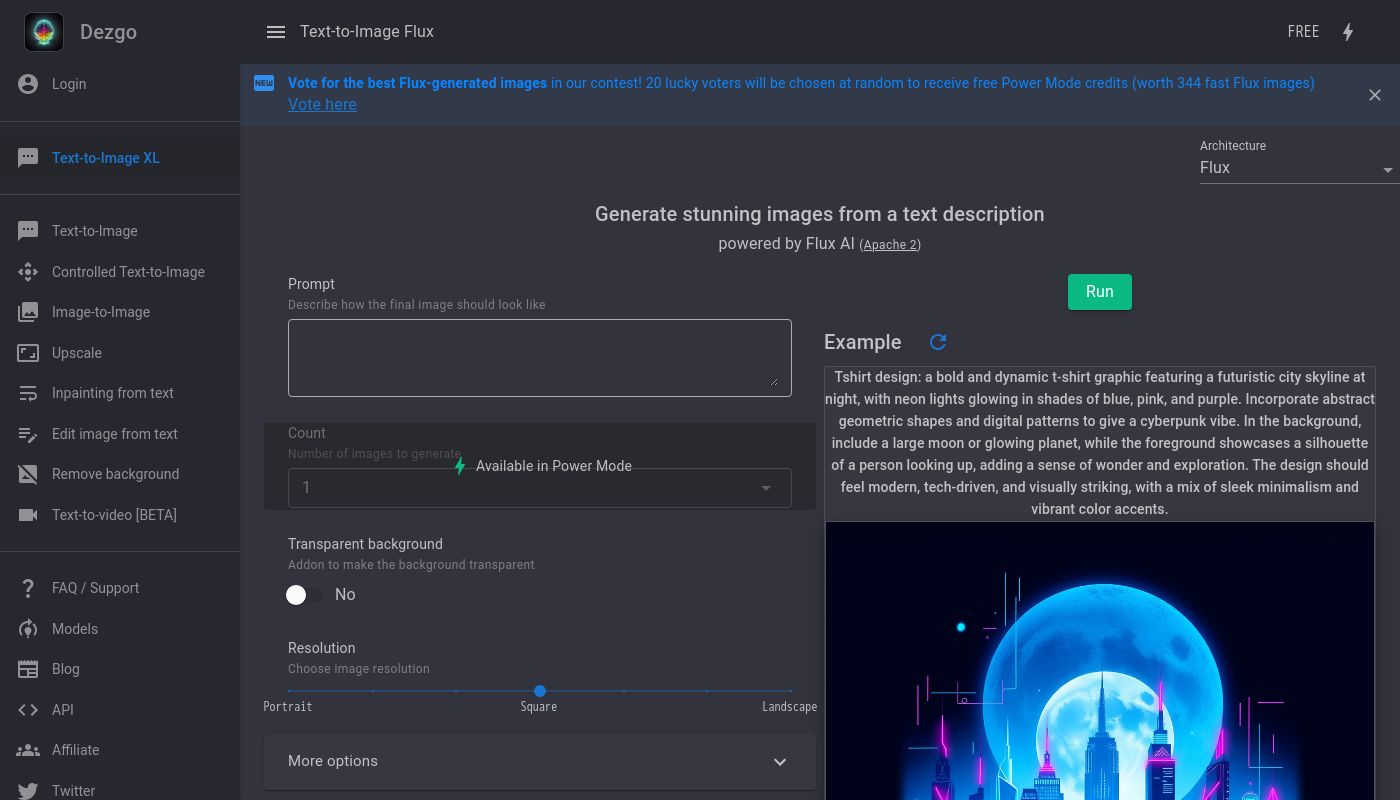Click the FAQ question mark icon
The width and height of the screenshot is (1400, 800).
(x=28, y=588)
